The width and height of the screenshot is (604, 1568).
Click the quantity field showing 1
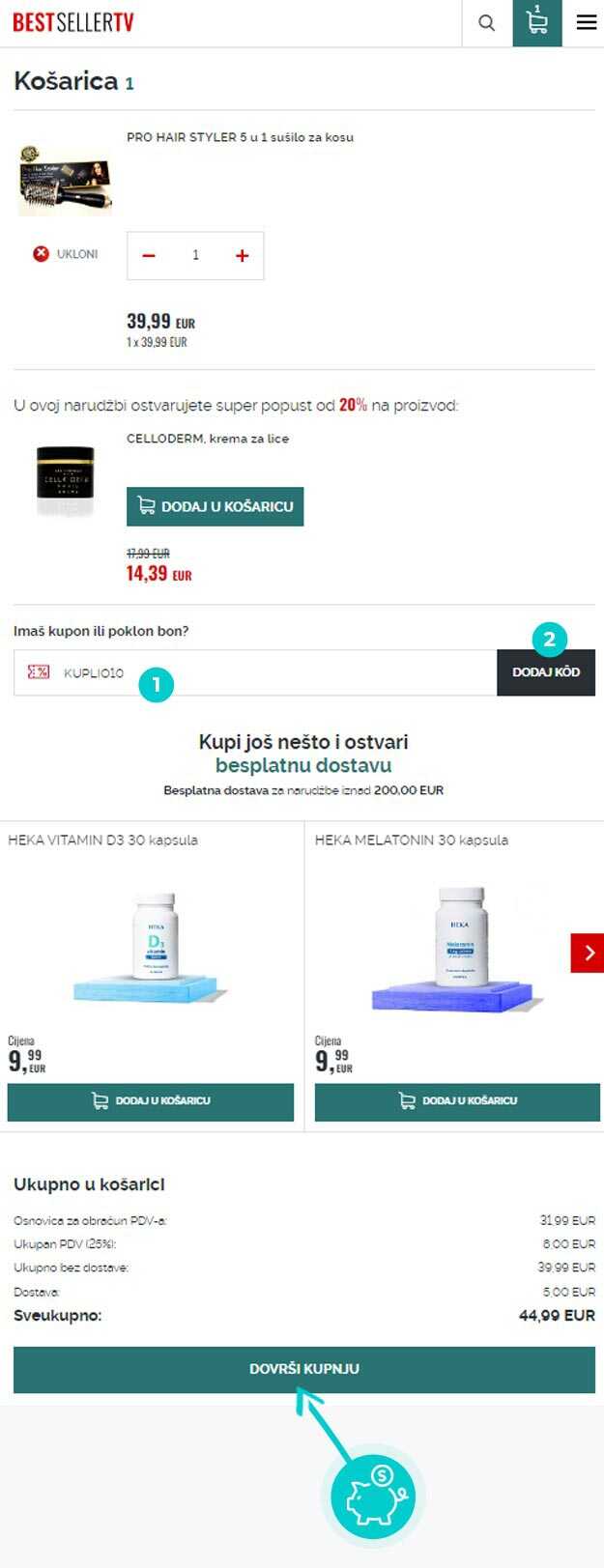(195, 255)
